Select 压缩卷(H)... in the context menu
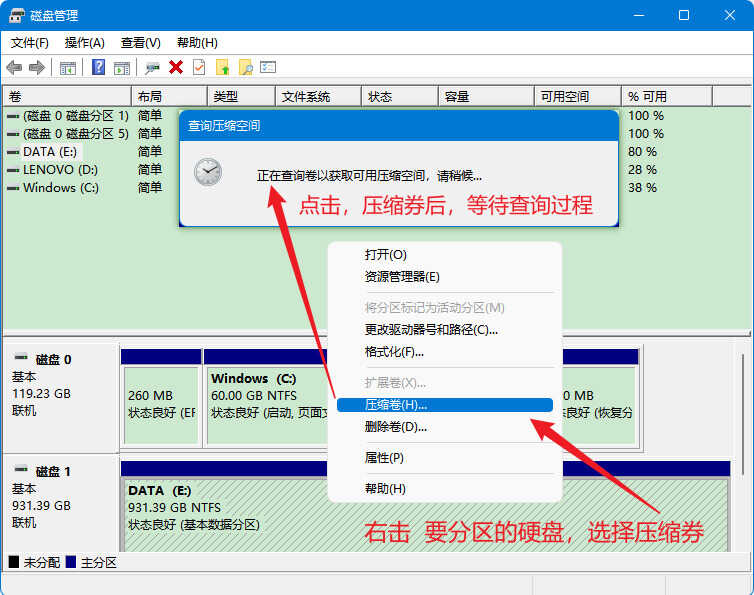The height and width of the screenshot is (595, 754). [445, 405]
